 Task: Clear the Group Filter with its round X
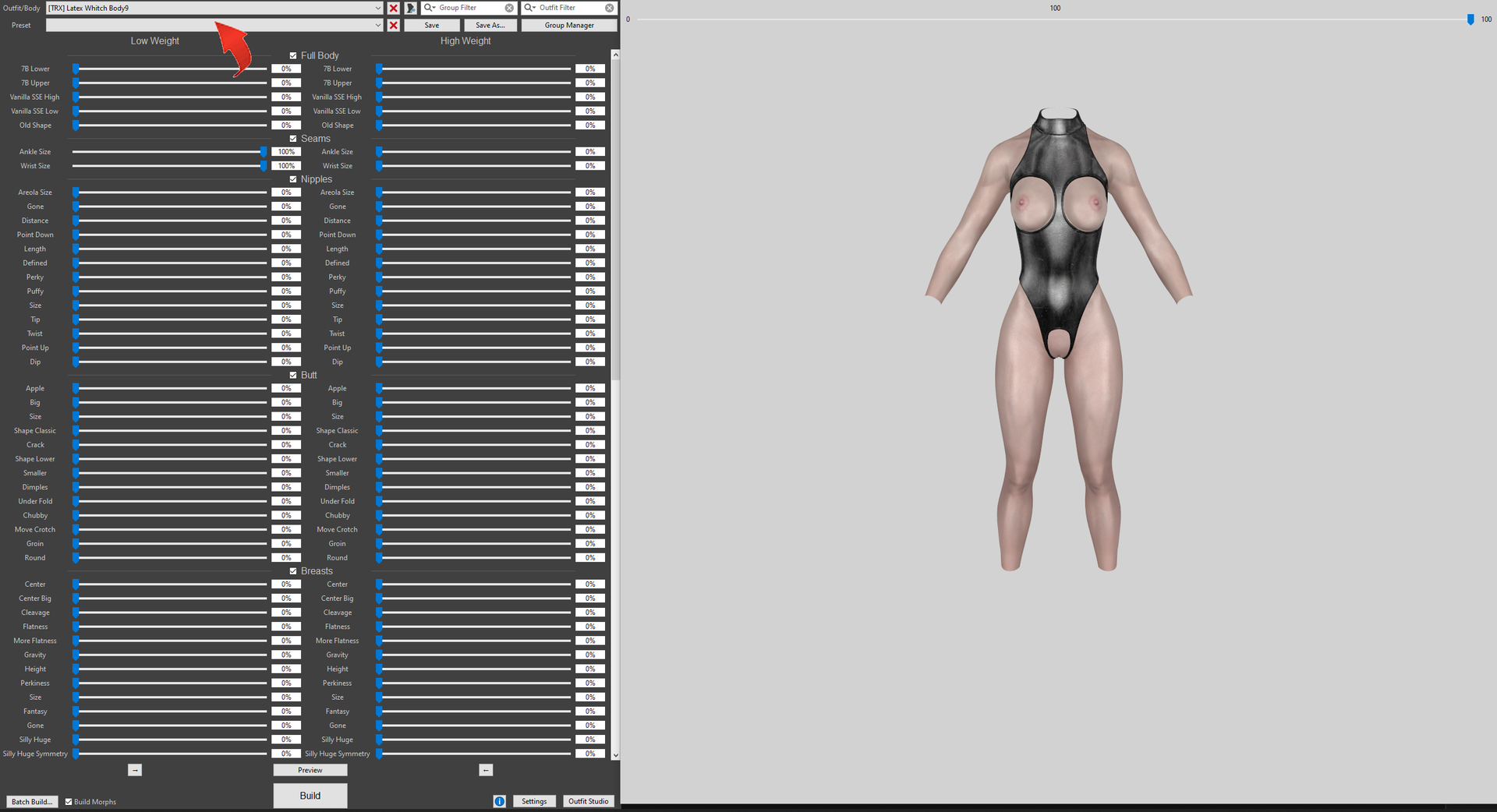pos(509,8)
